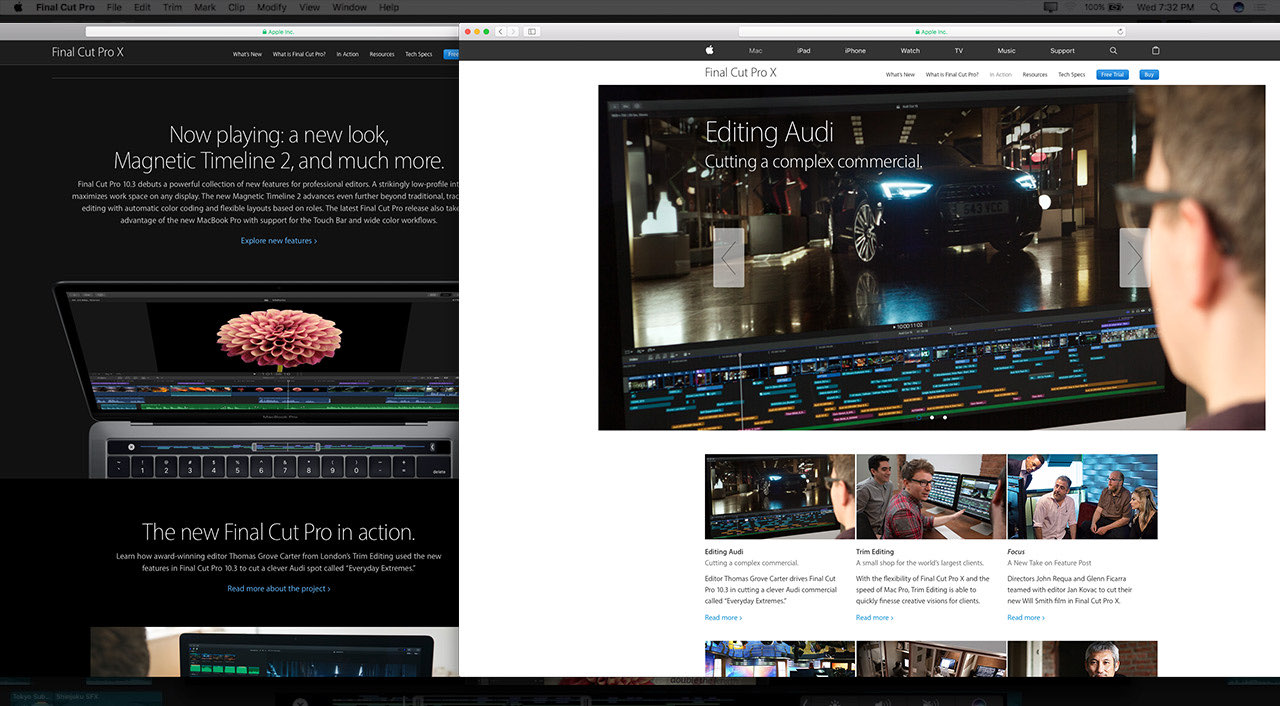Viewport: 1280px width, 706px height.
Task: Go to next slide in Audi gallery
Action: click(1135, 258)
